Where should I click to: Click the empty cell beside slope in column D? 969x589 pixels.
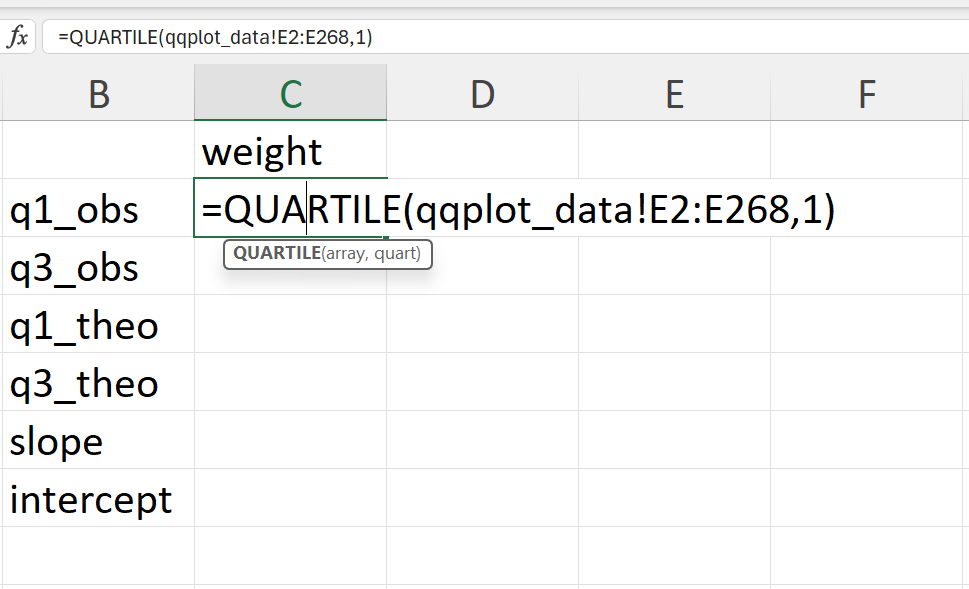point(483,440)
